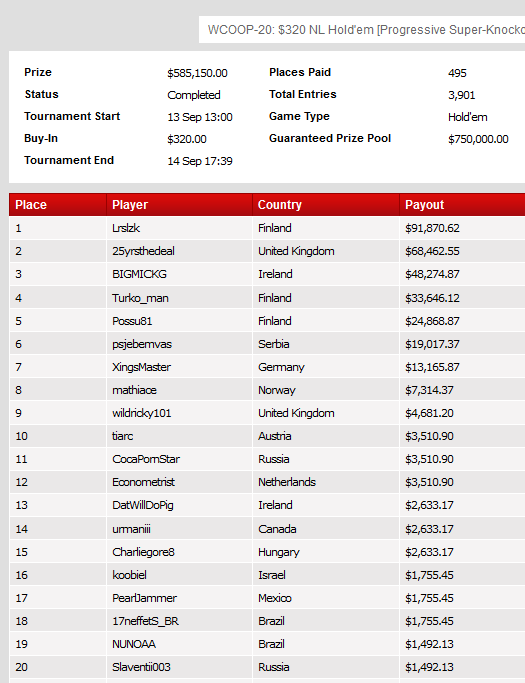Image resolution: width=525 pixels, height=683 pixels.
Task: Select DatWillDoPig in place 13
Action: 143,505
